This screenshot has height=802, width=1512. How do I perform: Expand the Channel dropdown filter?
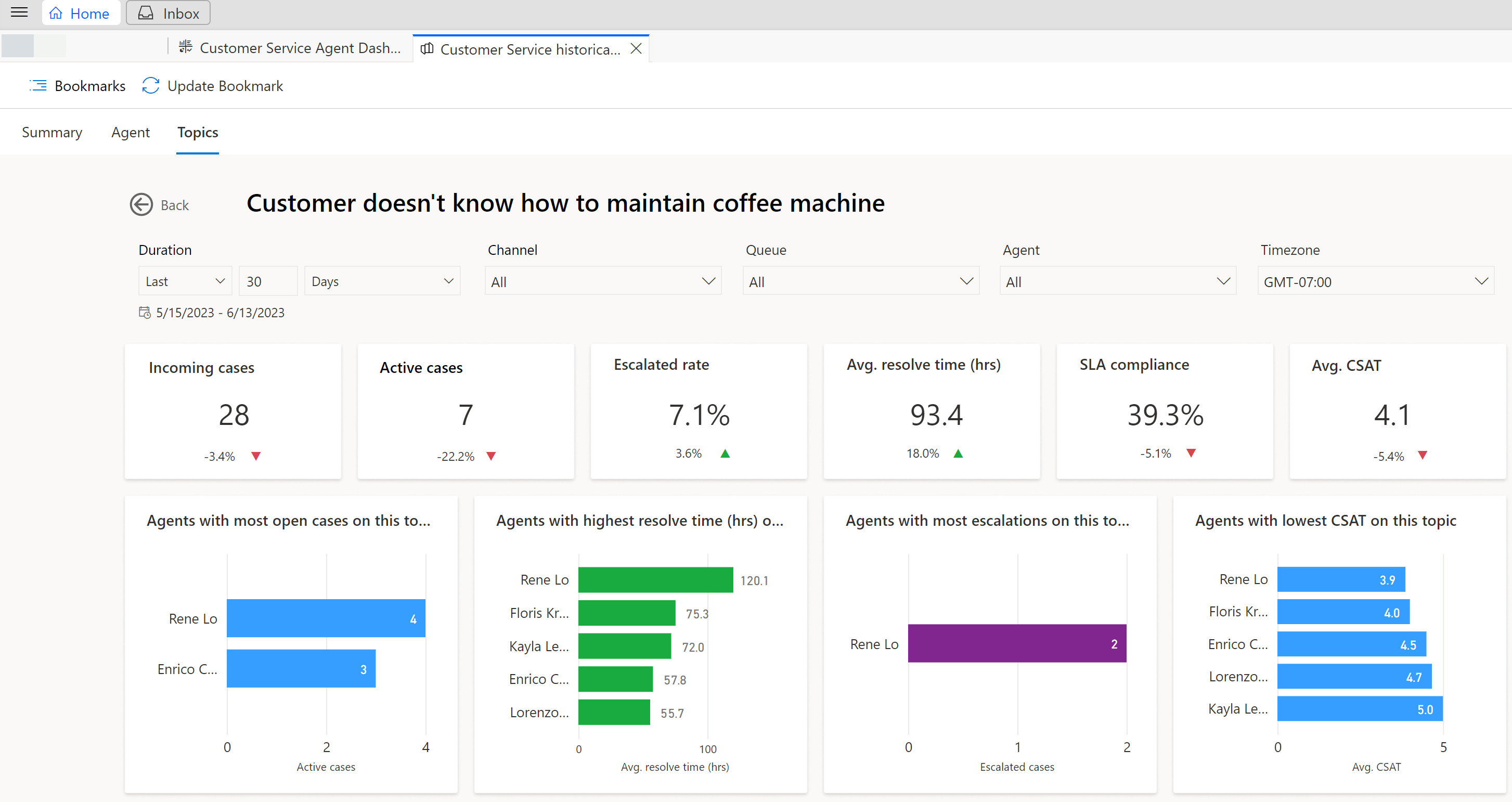coord(710,282)
